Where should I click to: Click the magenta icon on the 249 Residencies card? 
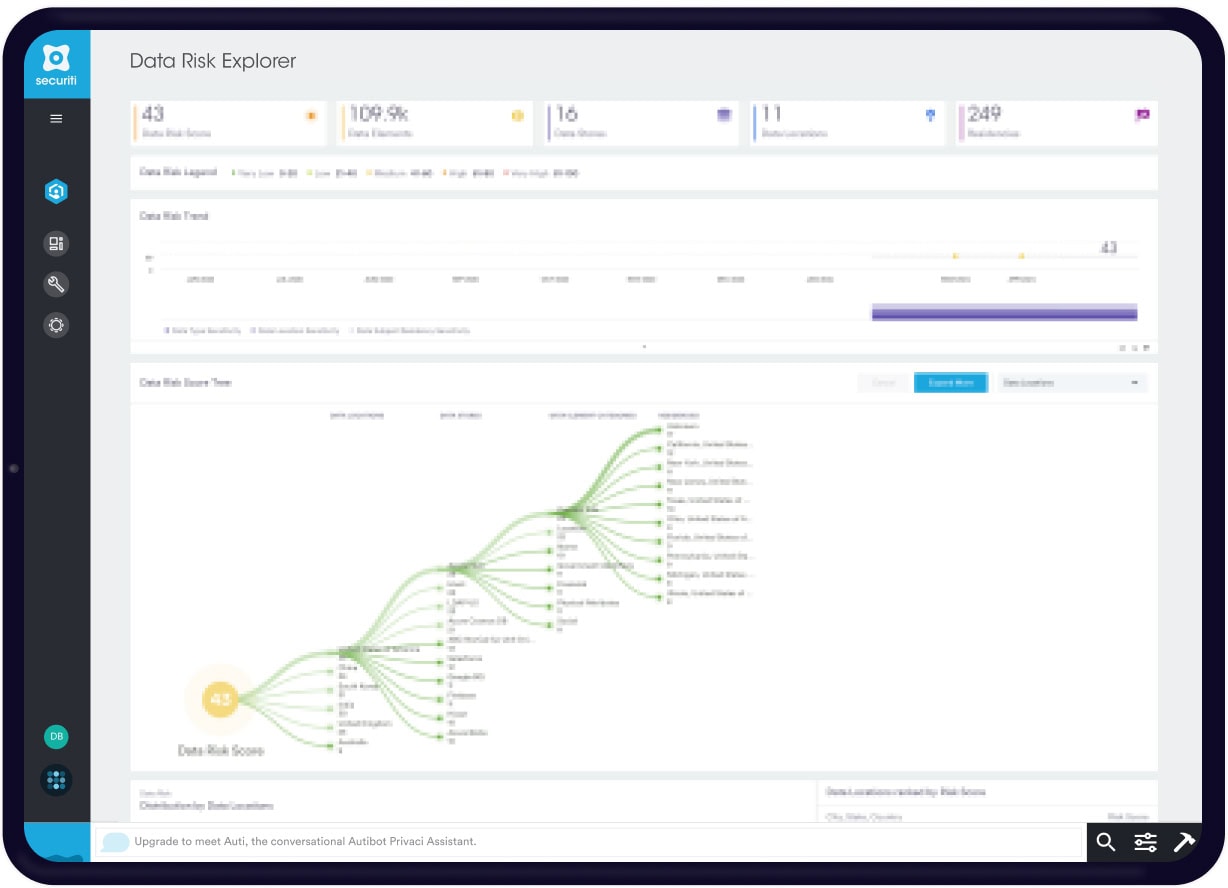click(1142, 115)
